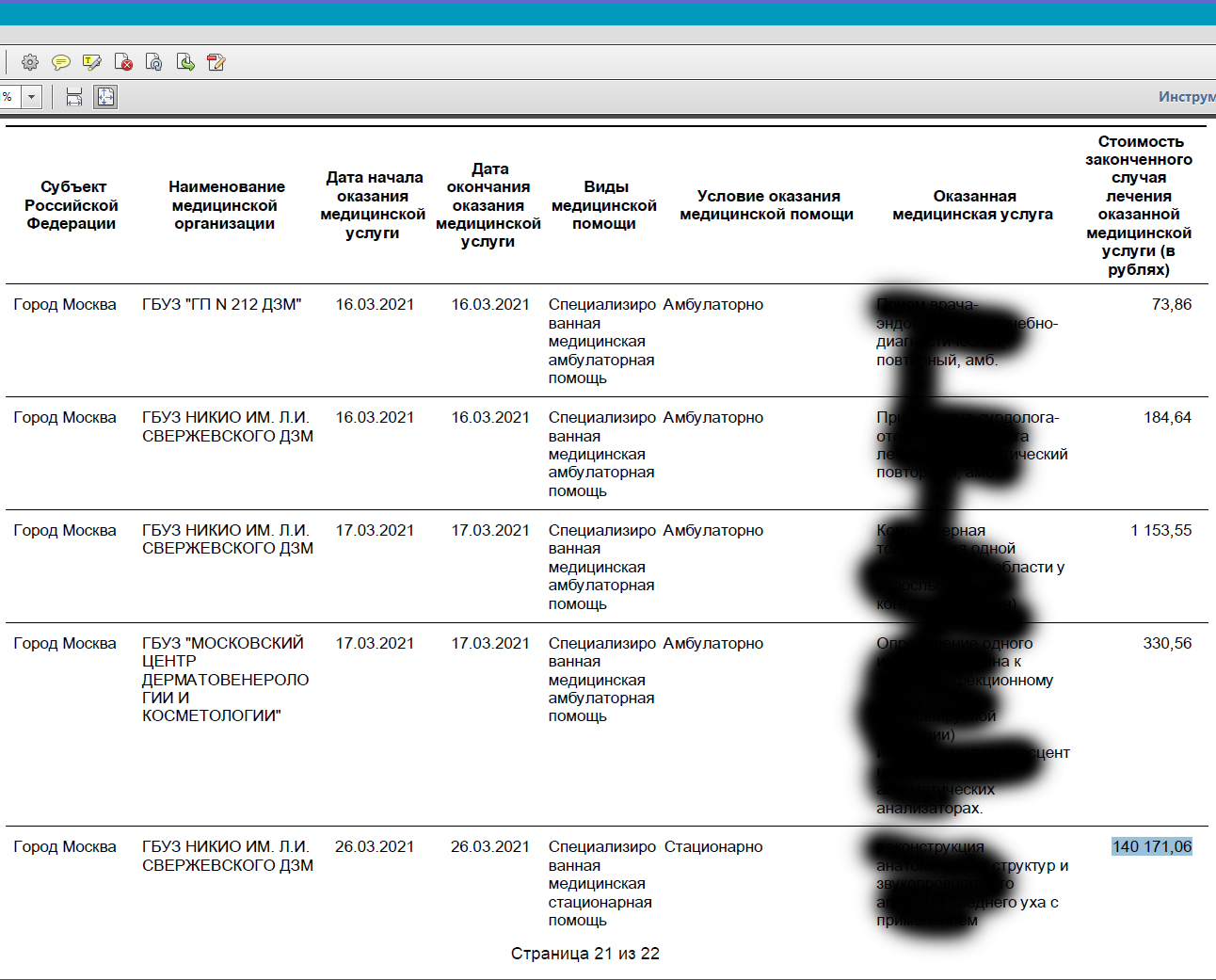Click header Дата начала оказания медицинской услуги

tap(373, 205)
